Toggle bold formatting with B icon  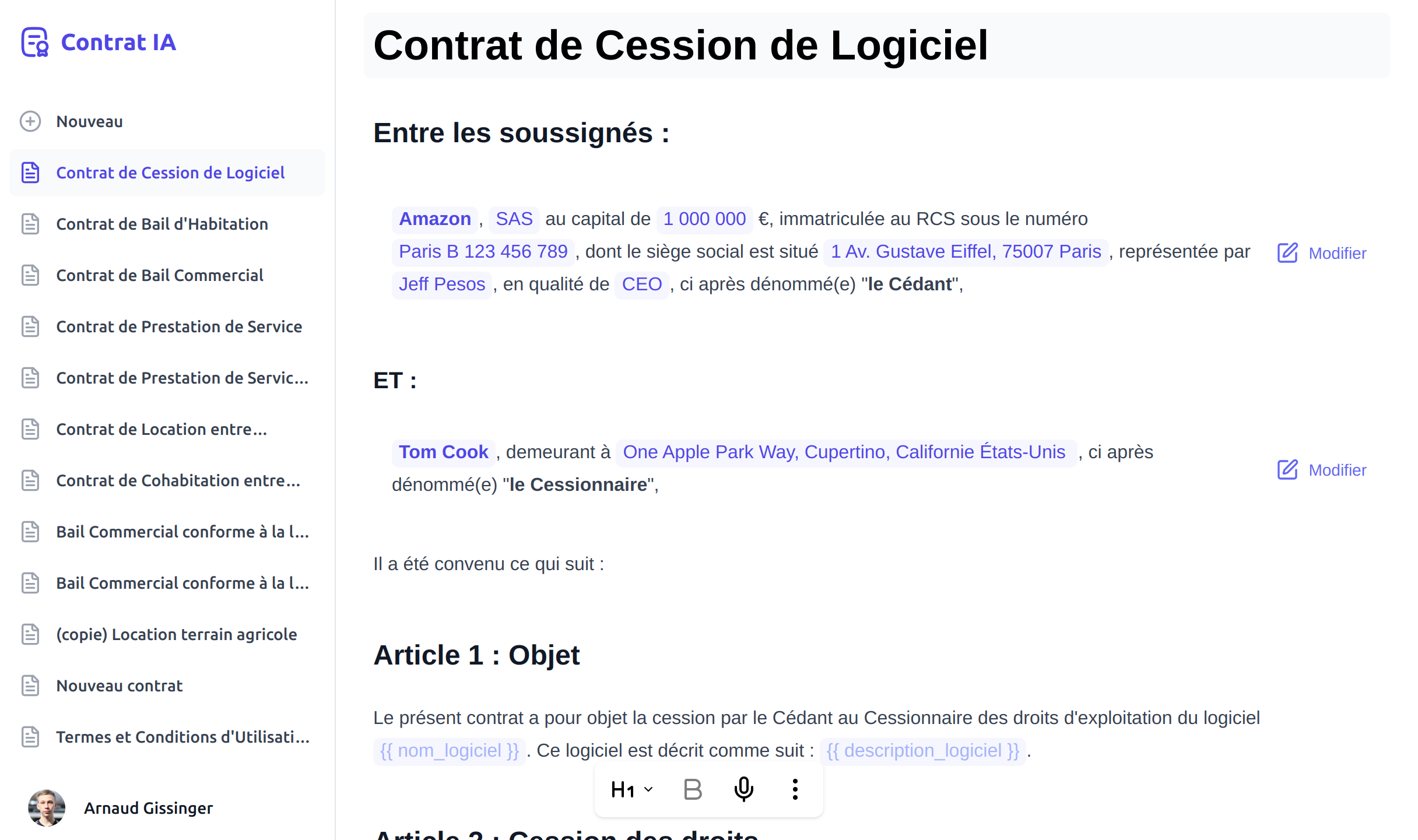(x=692, y=790)
